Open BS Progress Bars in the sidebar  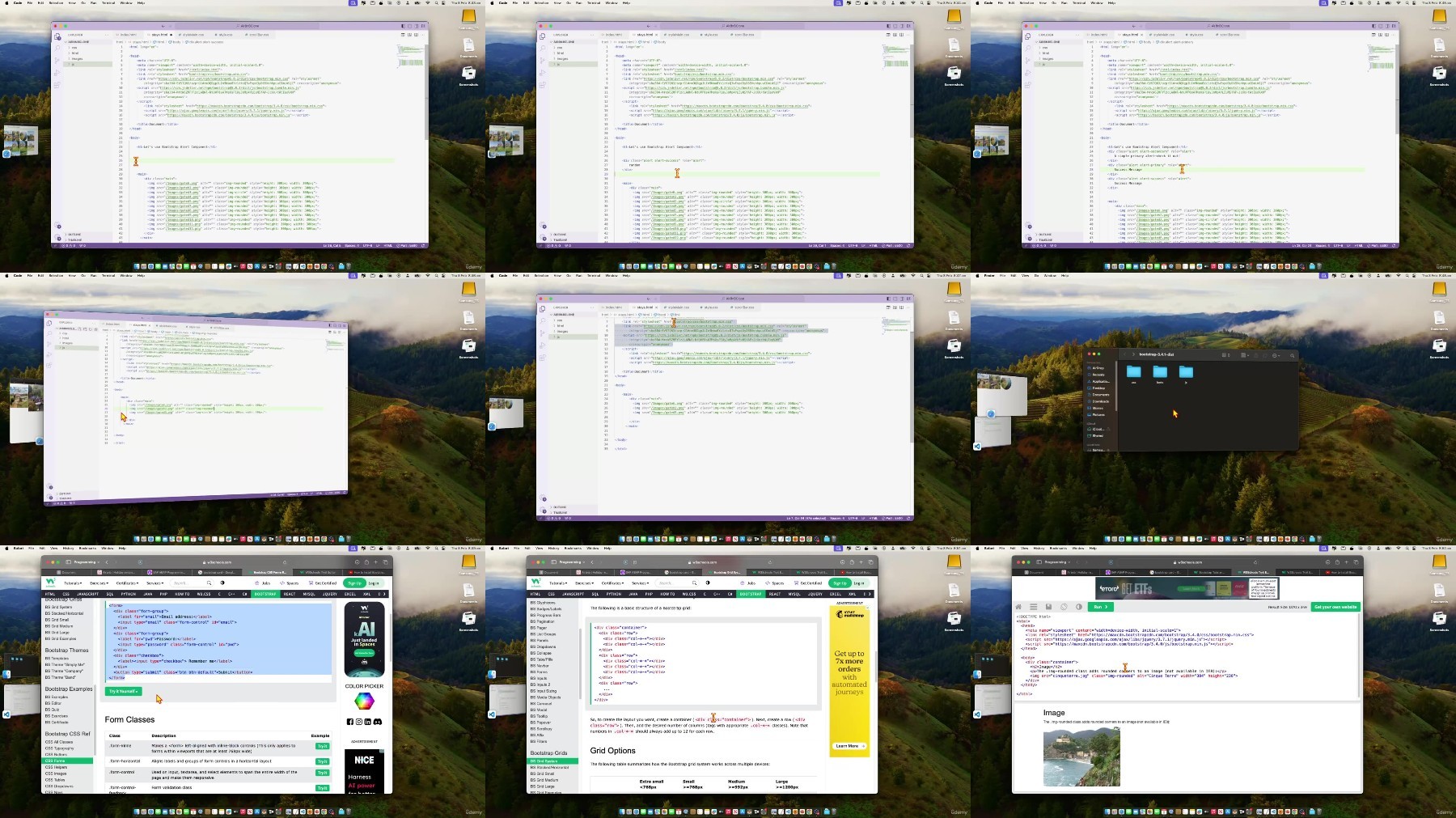tap(545, 615)
